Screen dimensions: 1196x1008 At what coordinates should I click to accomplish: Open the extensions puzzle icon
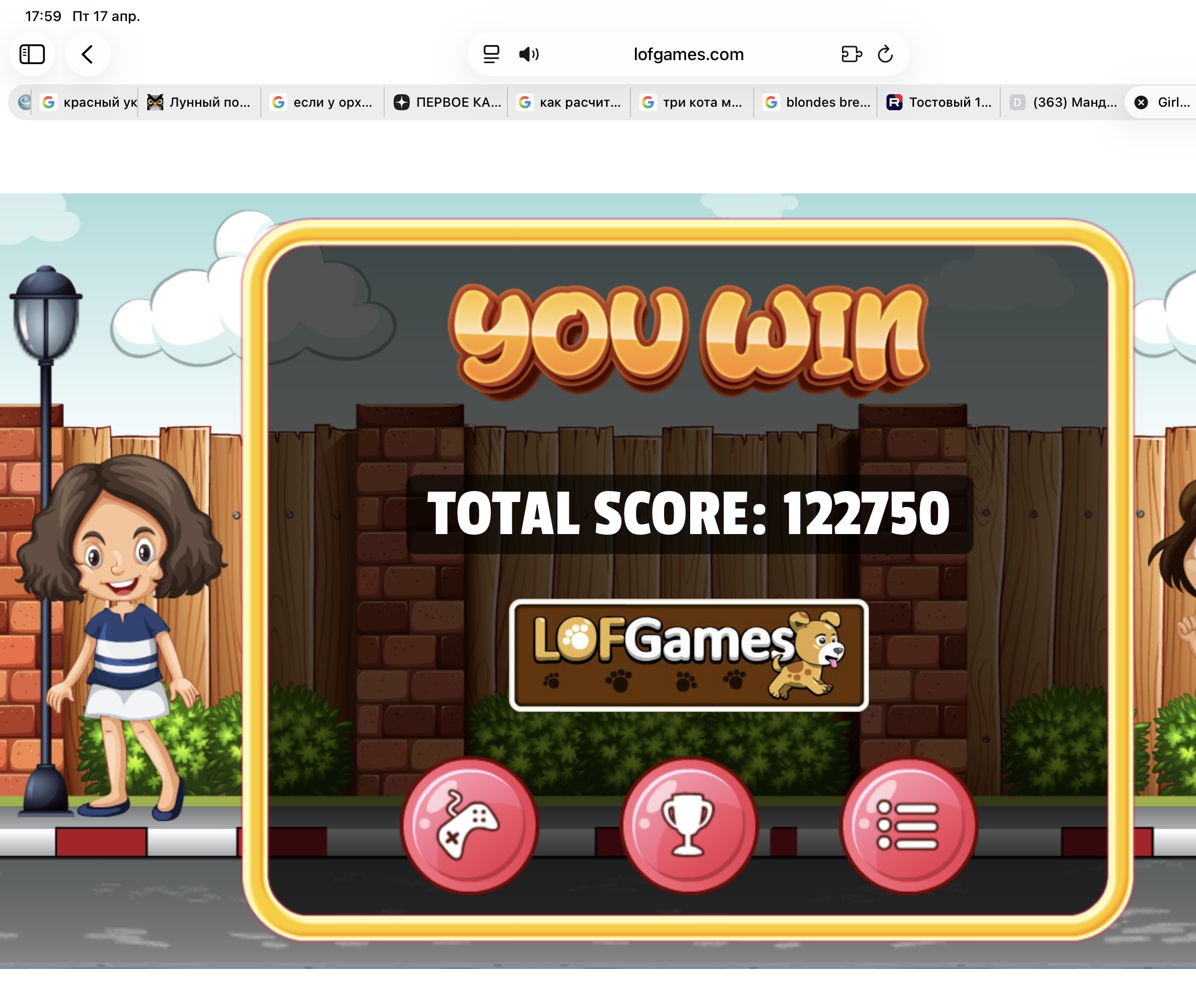[851, 54]
